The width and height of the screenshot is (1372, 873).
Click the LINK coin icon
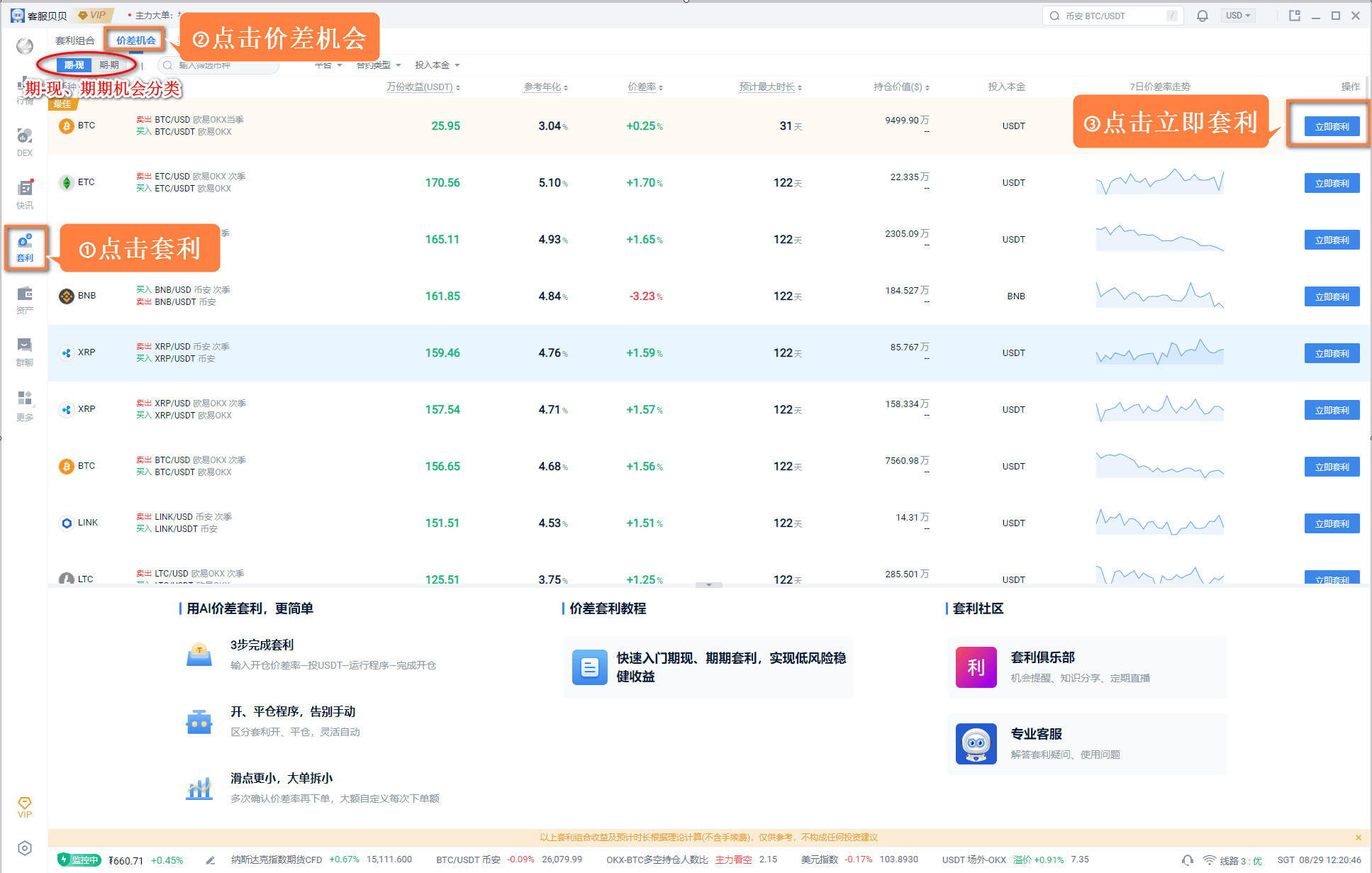pyautogui.click(x=67, y=523)
